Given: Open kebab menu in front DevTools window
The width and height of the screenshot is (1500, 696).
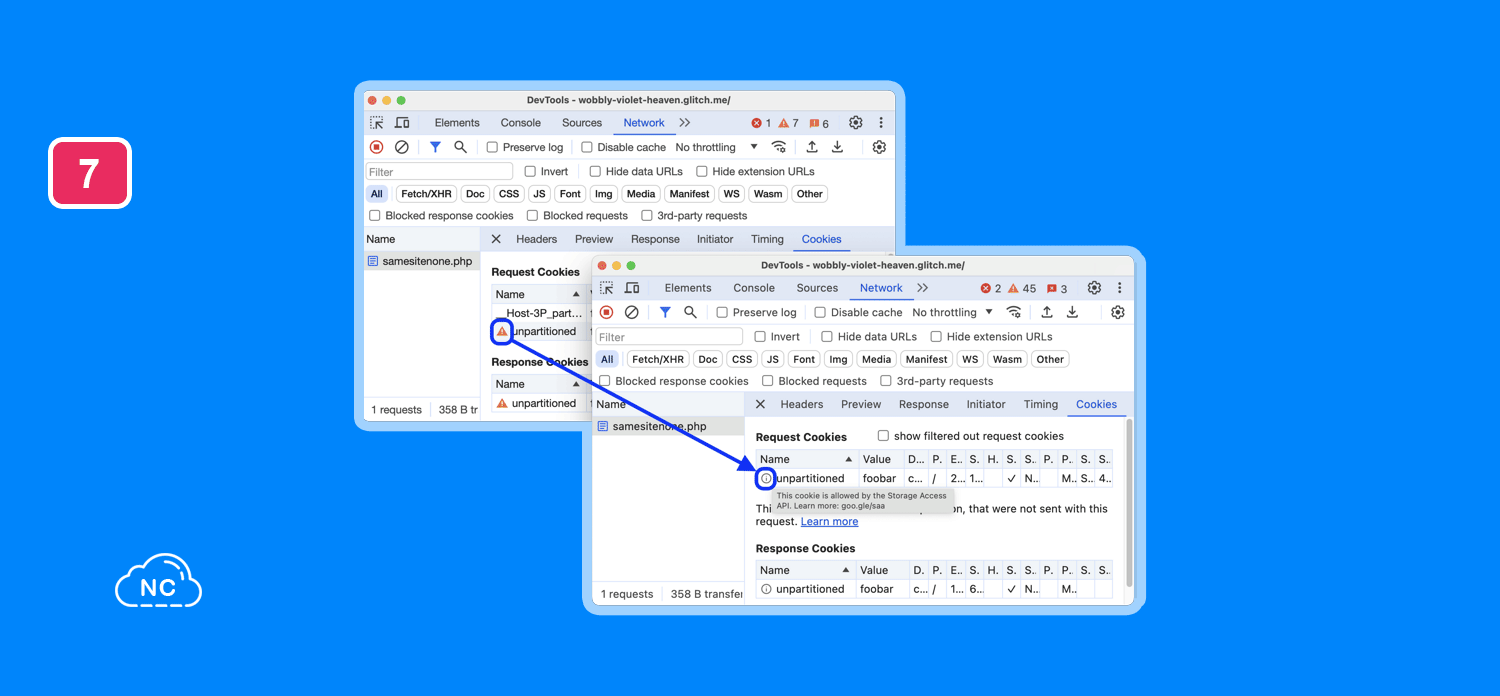Looking at the screenshot, I should coord(1120,288).
